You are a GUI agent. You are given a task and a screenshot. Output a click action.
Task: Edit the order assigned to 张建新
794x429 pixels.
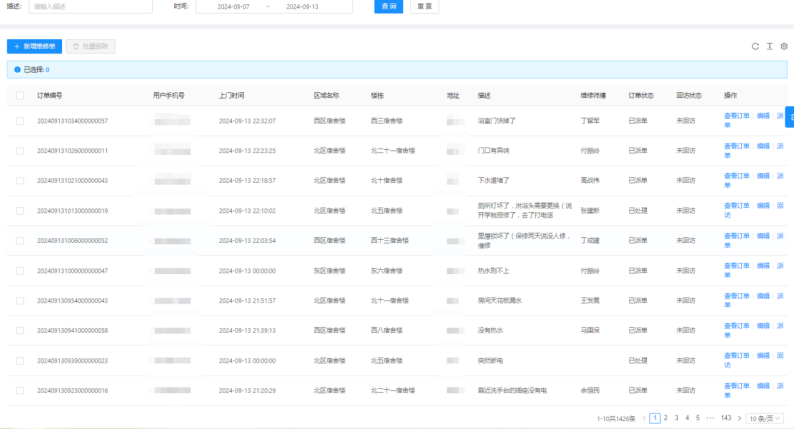763,206
